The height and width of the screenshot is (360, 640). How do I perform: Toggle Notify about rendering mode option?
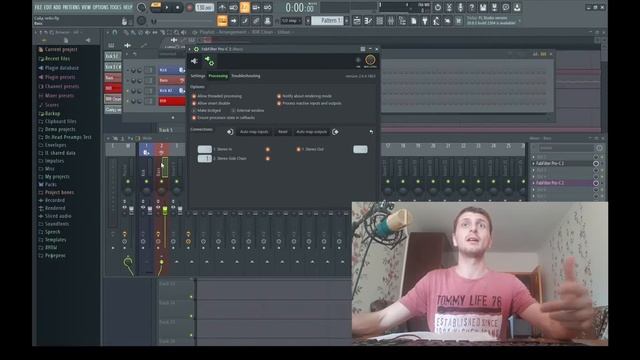279,96
